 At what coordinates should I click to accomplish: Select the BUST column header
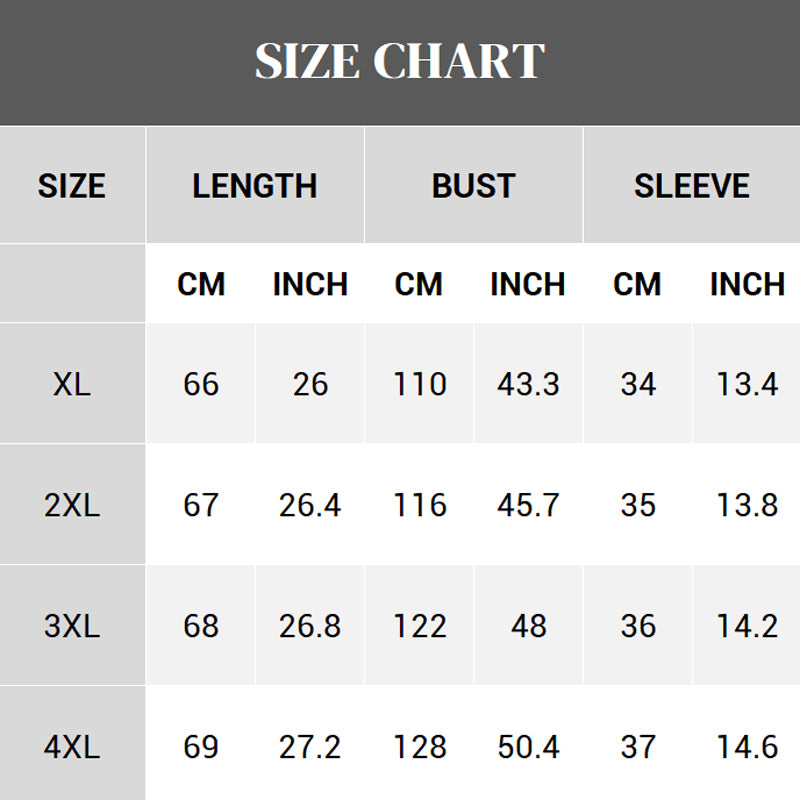(473, 186)
